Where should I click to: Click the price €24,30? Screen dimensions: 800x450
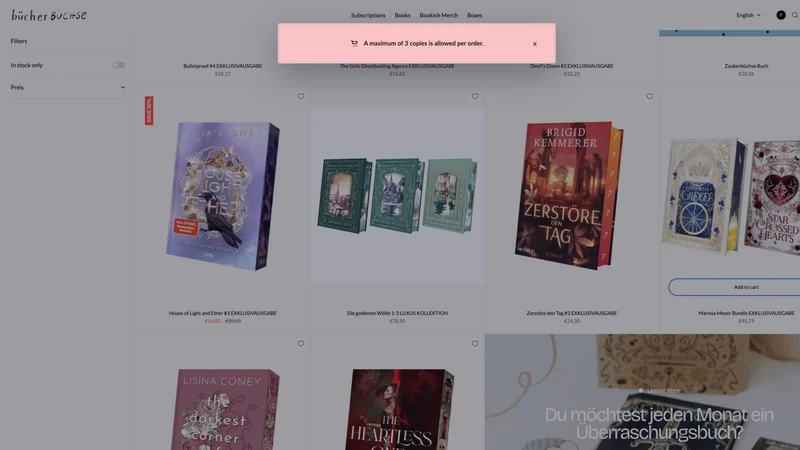point(571,321)
